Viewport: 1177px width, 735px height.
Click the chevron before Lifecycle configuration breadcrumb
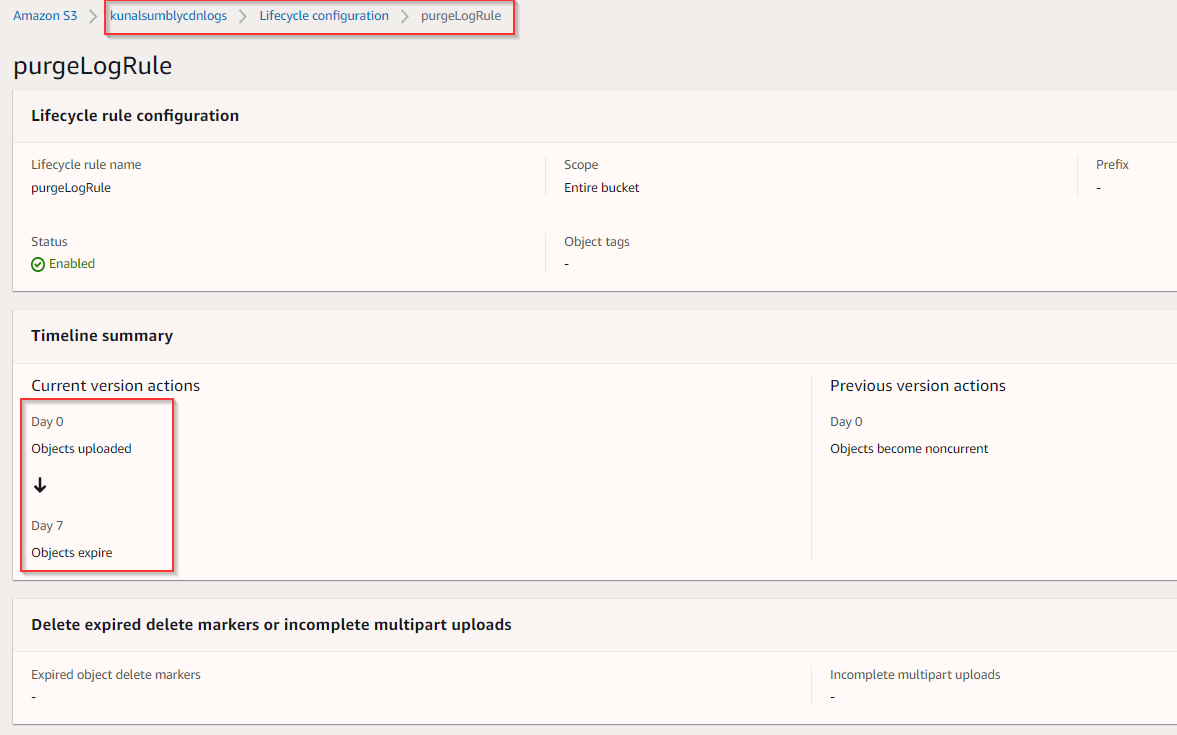242,15
